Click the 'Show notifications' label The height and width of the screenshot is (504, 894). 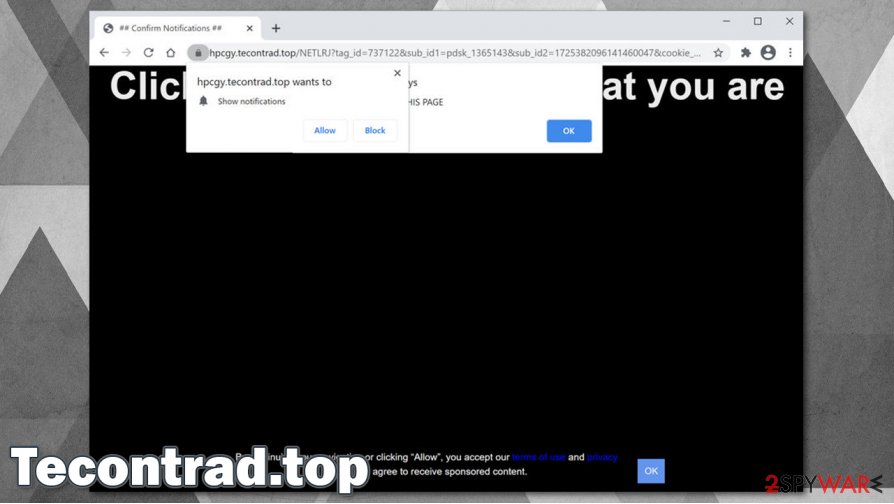click(x=251, y=101)
